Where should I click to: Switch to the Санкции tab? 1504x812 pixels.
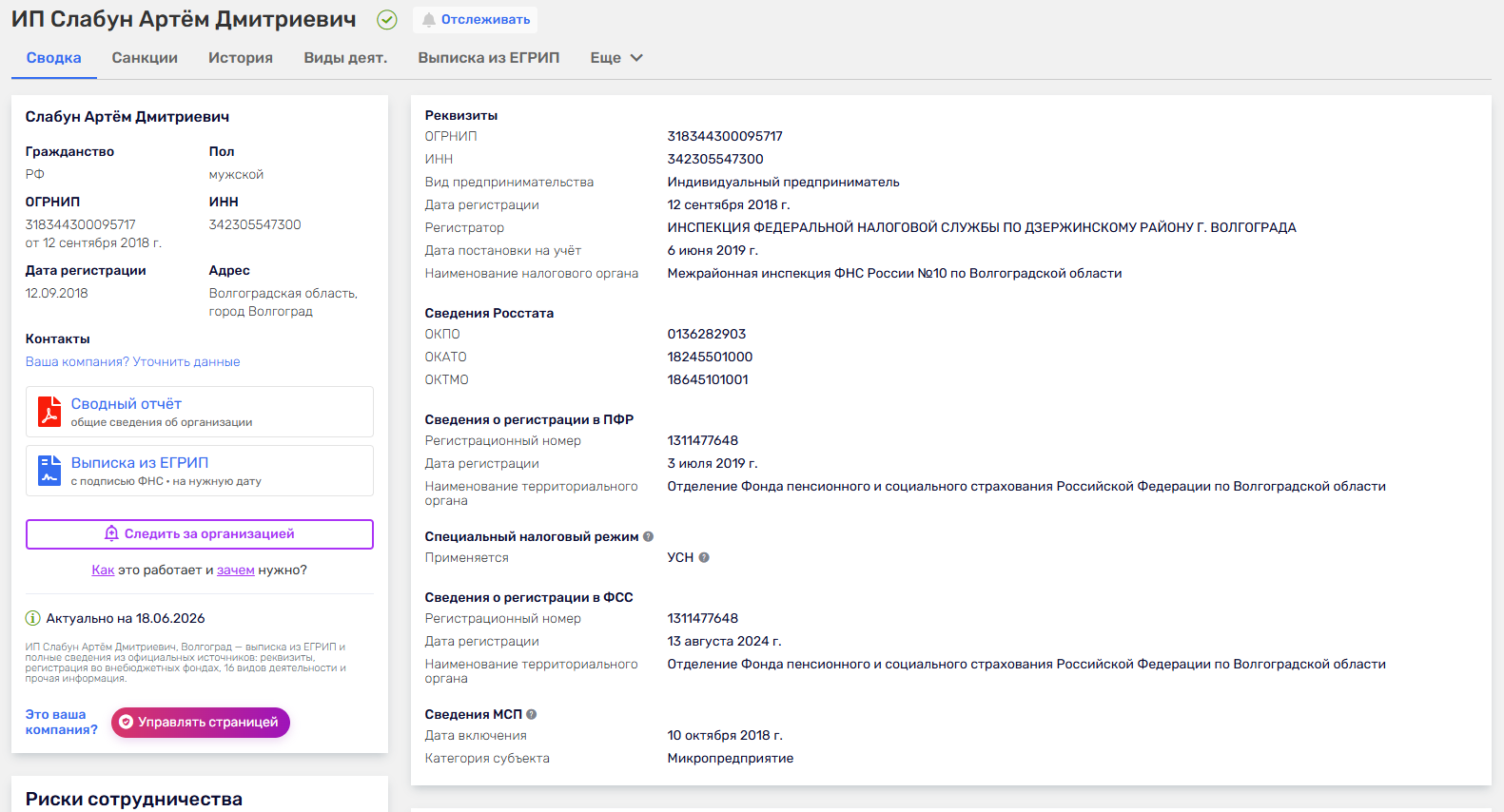tap(145, 58)
